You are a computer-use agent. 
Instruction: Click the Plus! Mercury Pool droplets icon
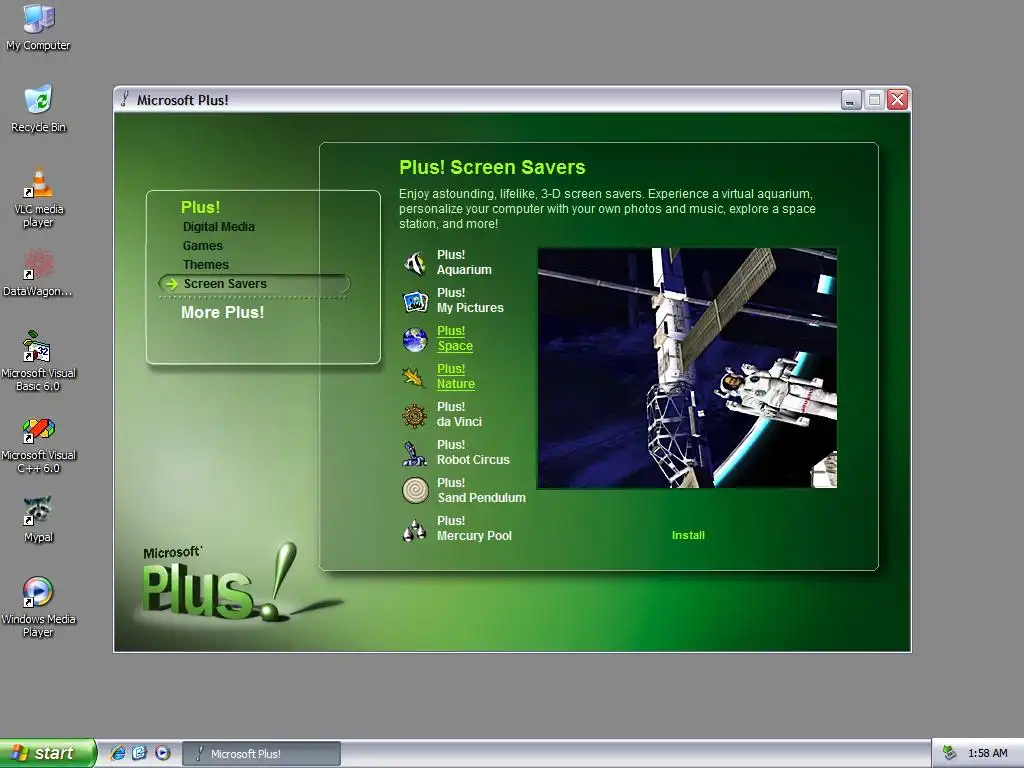[x=414, y=530]
